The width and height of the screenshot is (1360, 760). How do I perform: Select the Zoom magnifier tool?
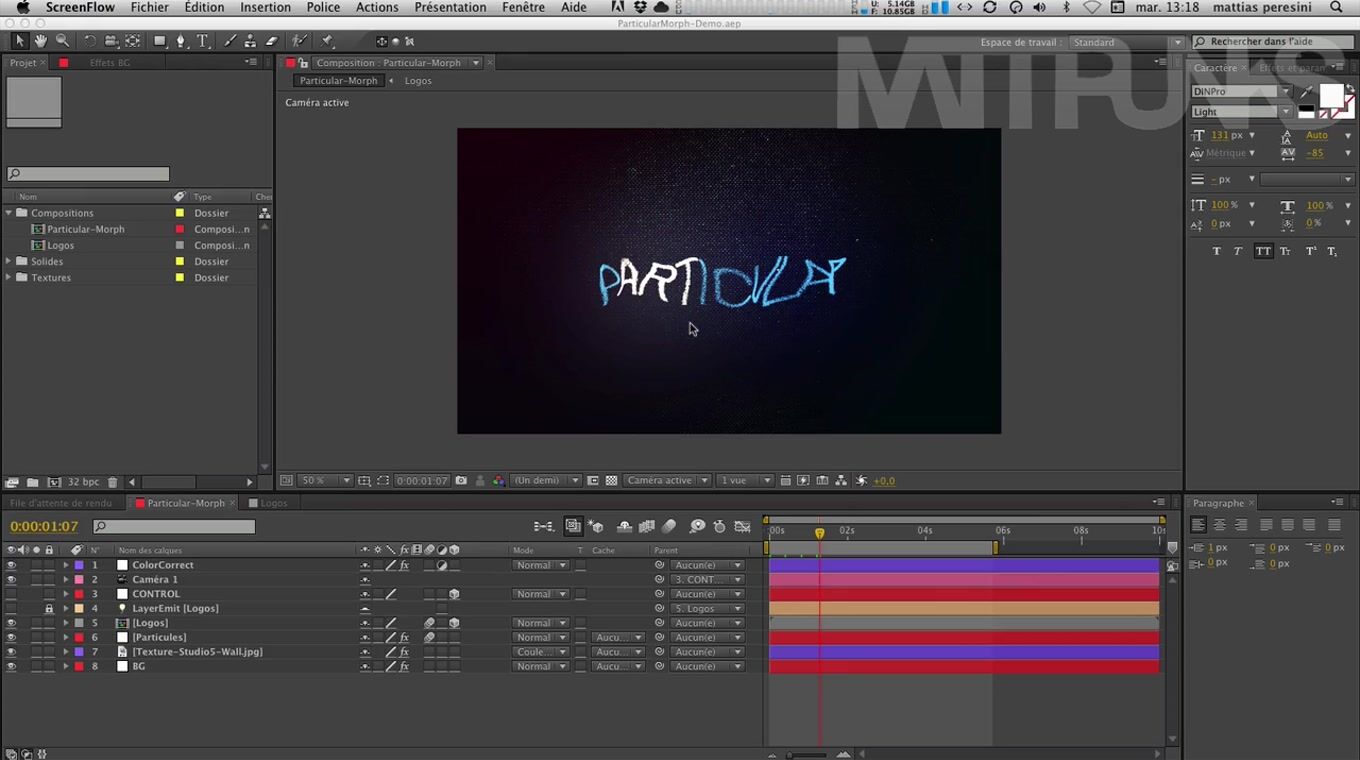[x=62, y=41]
